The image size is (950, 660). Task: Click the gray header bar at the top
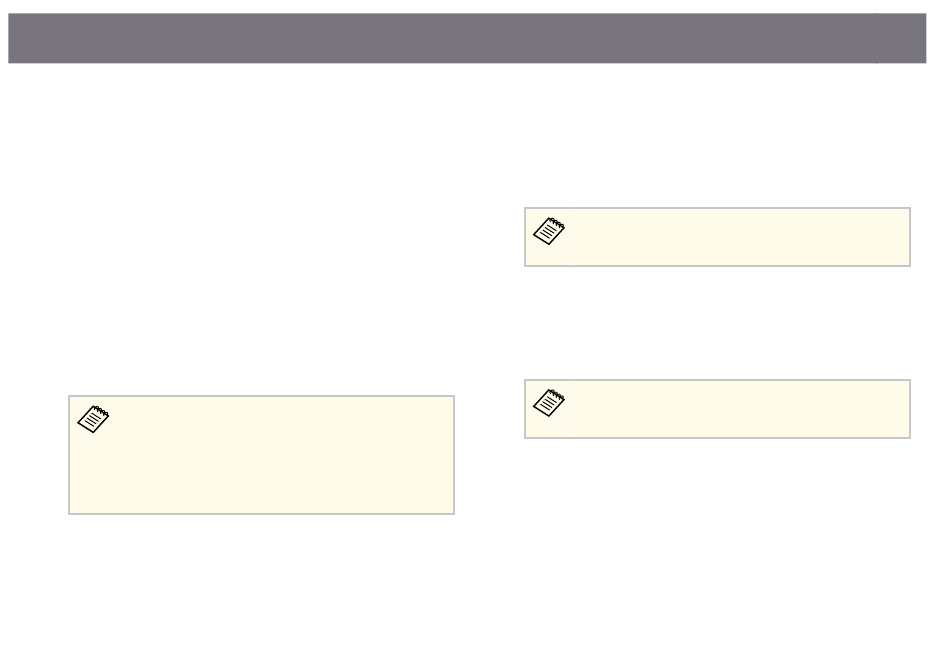pos(467,38)
